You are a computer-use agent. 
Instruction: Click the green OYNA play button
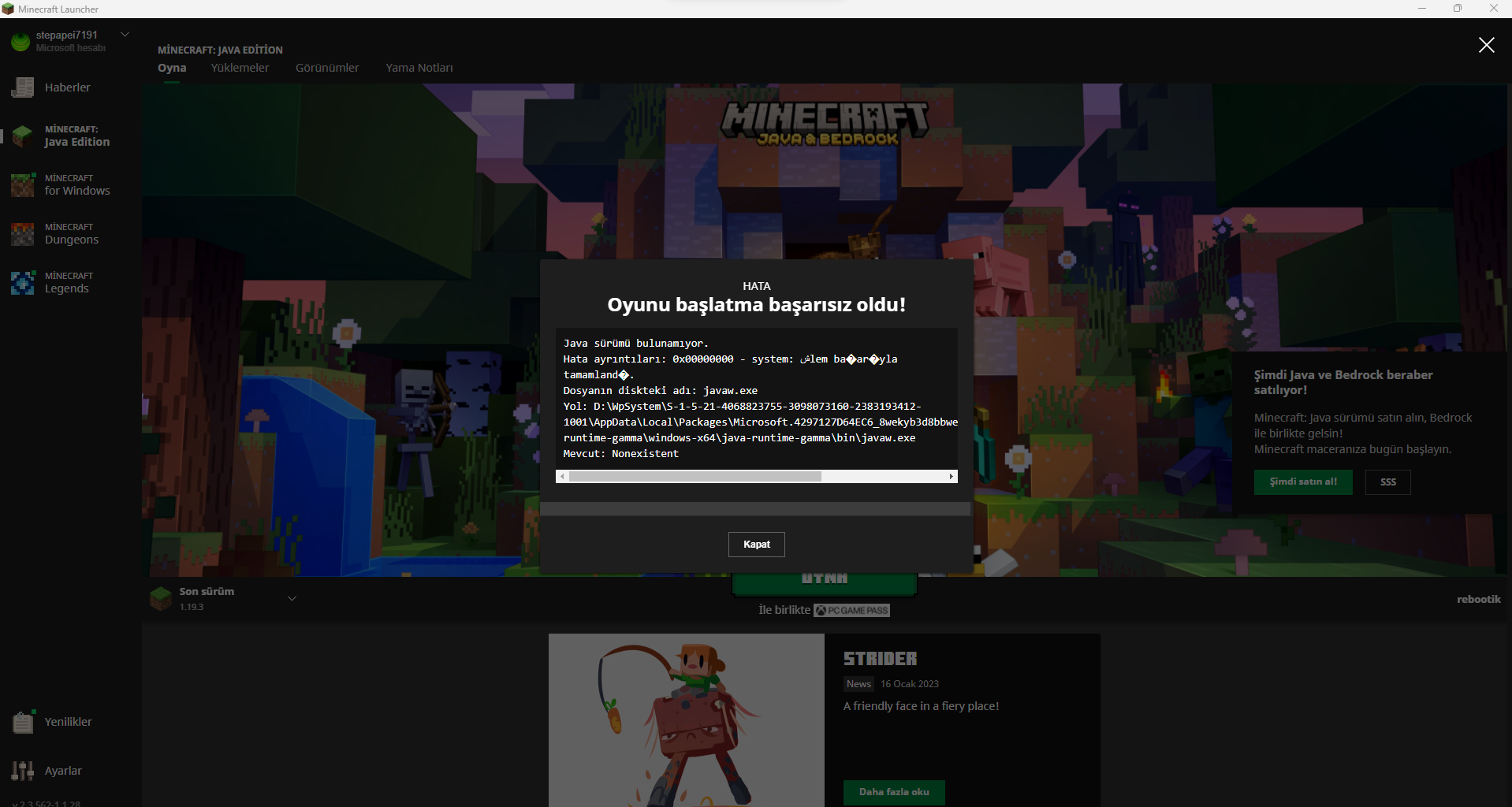pyautogui.click(x=825, y=583)
